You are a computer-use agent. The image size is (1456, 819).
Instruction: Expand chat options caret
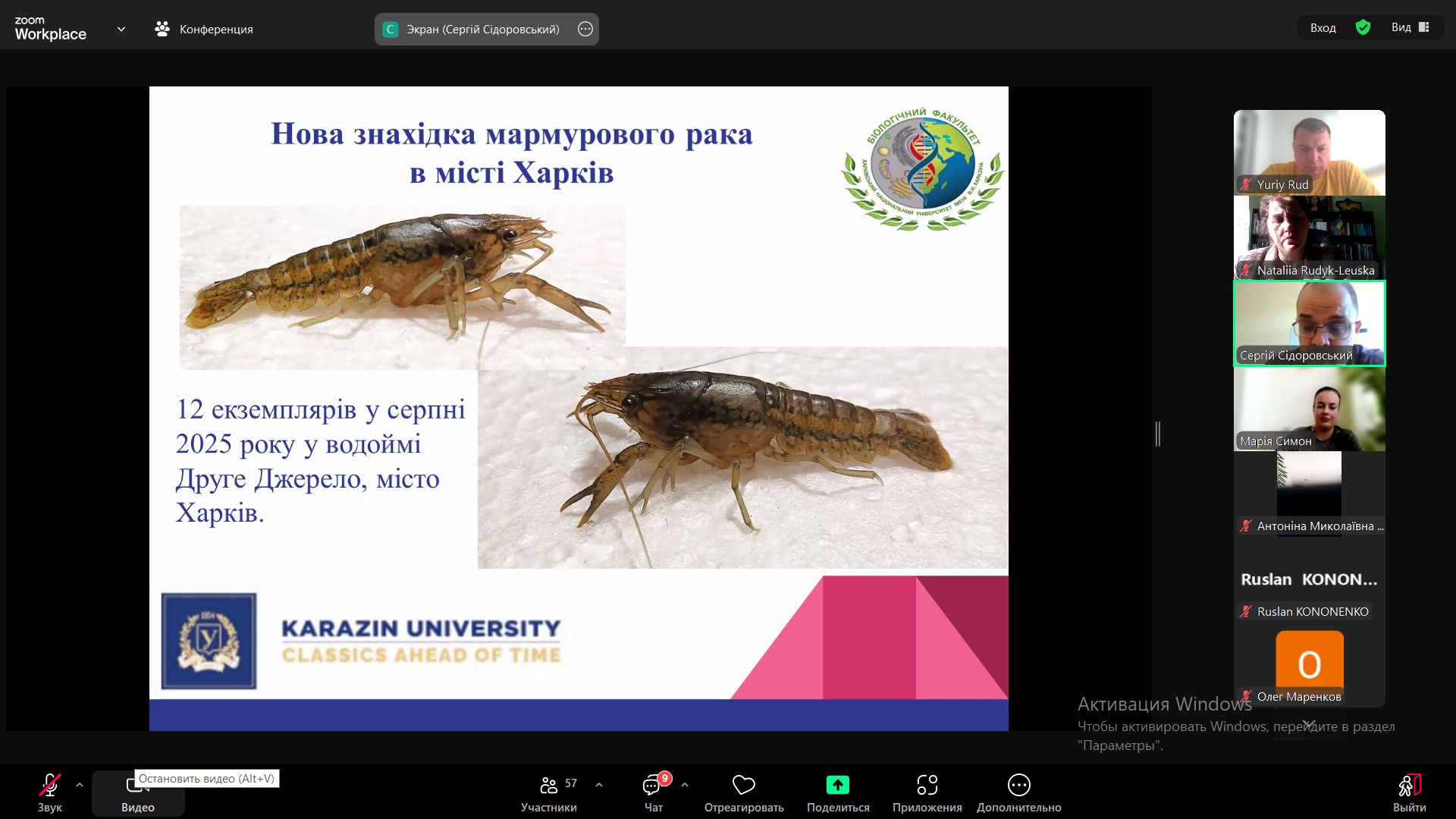coord(685,785)
